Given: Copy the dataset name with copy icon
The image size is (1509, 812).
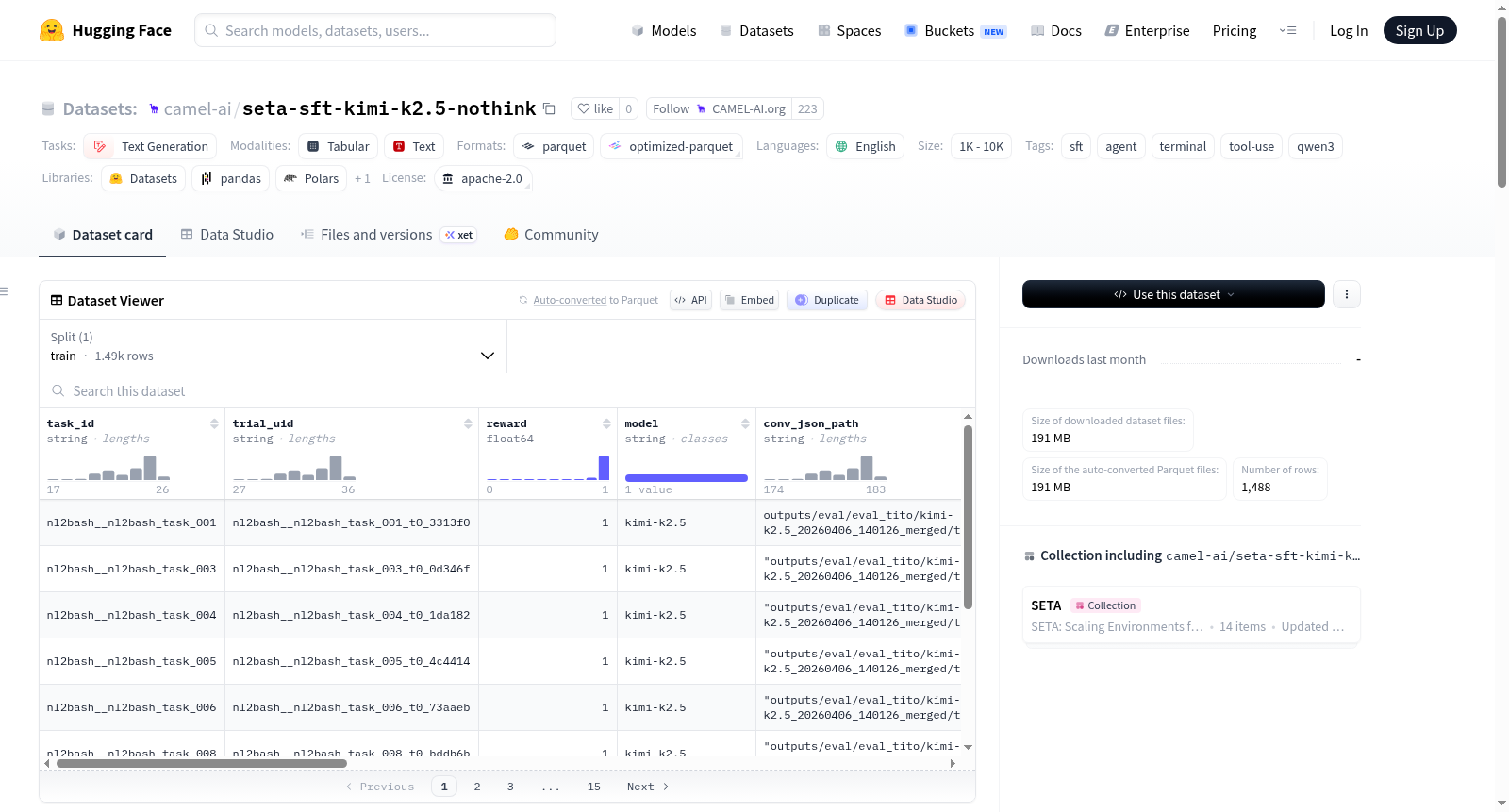Looking at the screenshot, I should pyautogui.click(x=549, y=108).
